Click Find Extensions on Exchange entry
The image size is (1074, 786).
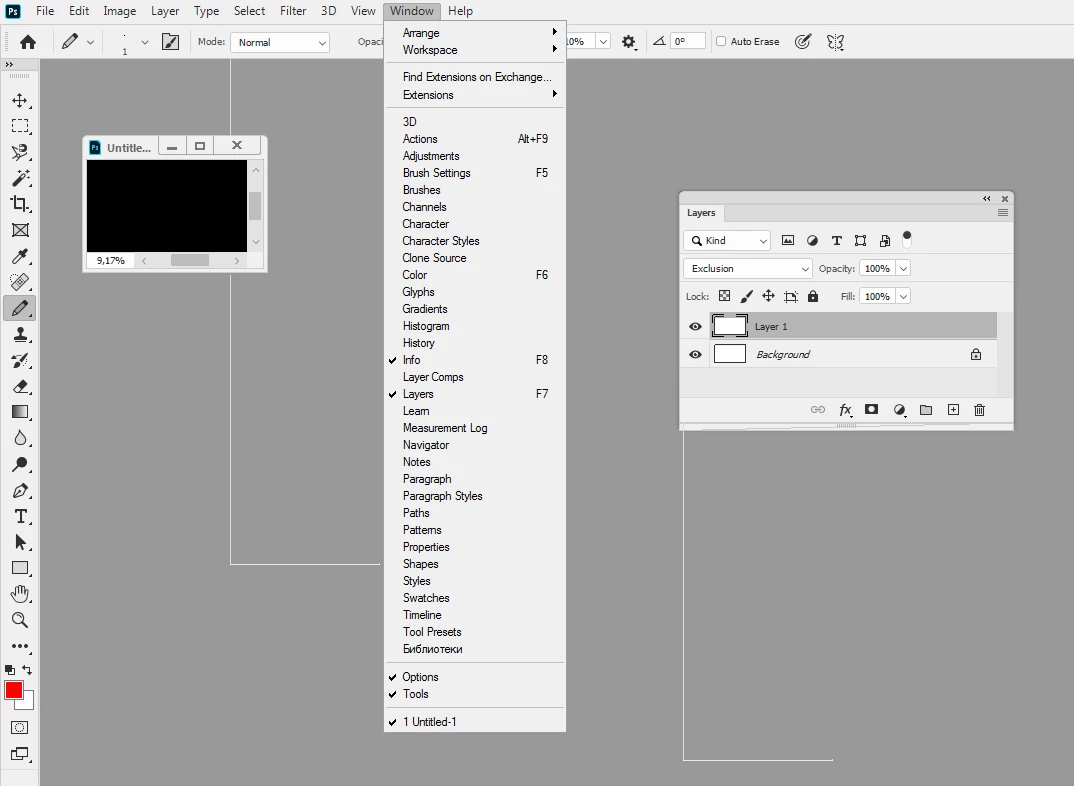click(x=475, y=77)
